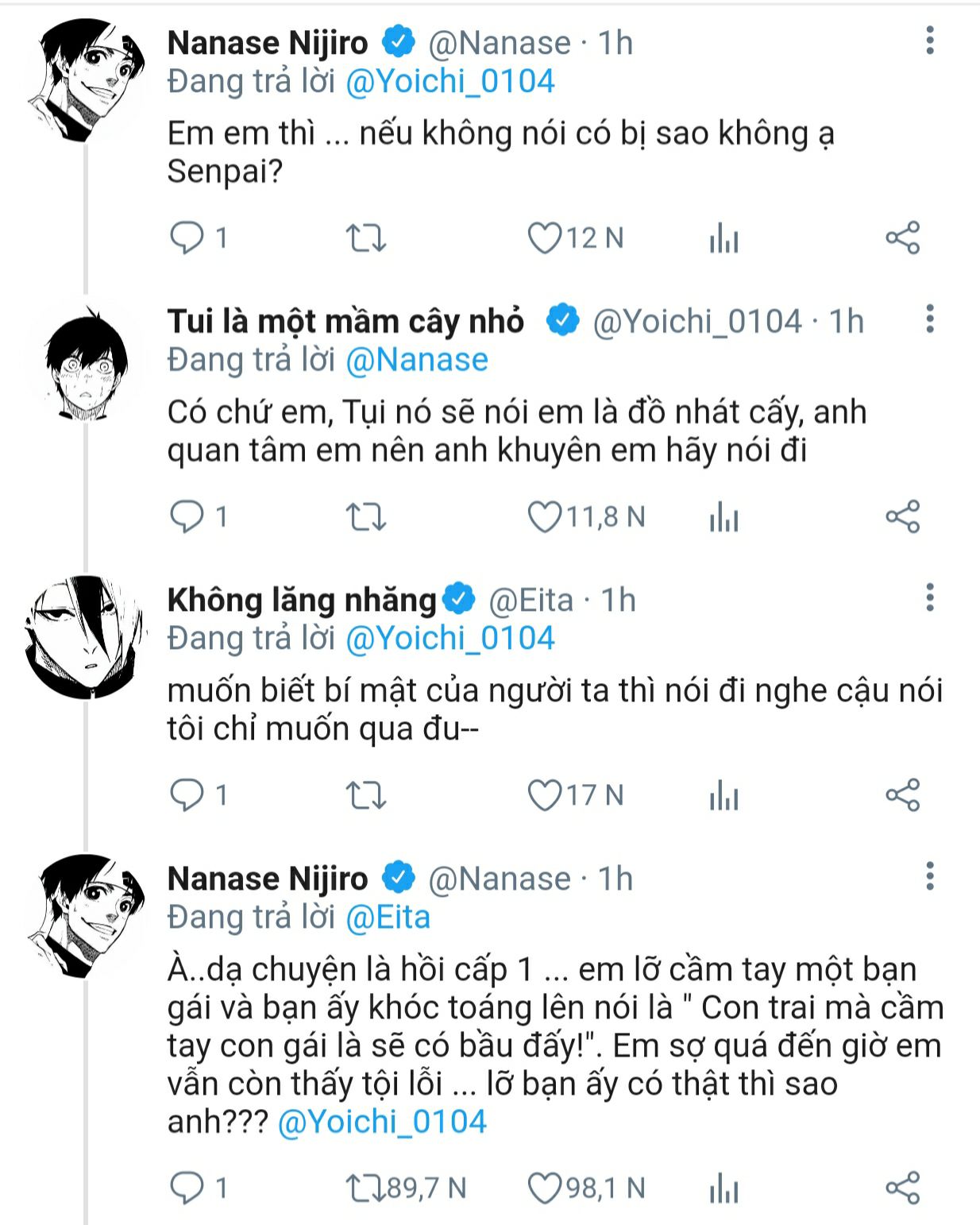The image size is (980, 1225).
Task: Open the "Tui là một mầm cây nhỏ" profile name
Action: coord(345,322)
